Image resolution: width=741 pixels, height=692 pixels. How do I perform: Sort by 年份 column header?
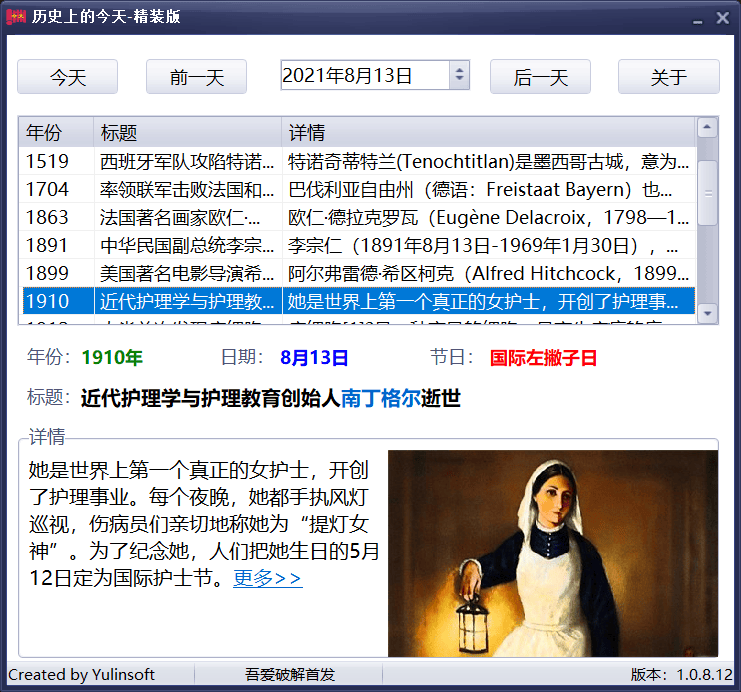click(x=56, y=133)
